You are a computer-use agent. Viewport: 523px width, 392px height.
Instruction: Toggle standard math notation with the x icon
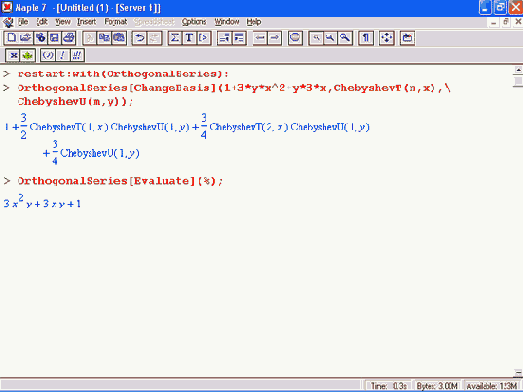click(13, 55)
